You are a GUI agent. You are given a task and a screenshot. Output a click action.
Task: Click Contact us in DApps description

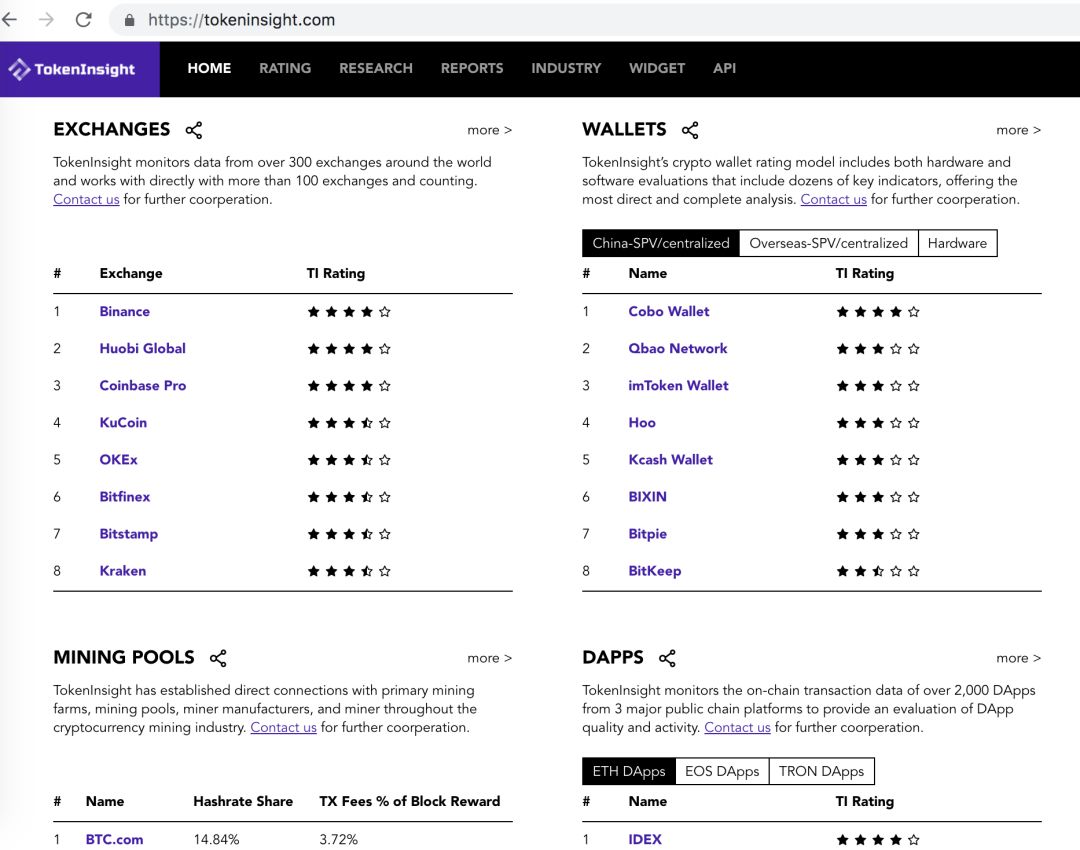point(737,727)
